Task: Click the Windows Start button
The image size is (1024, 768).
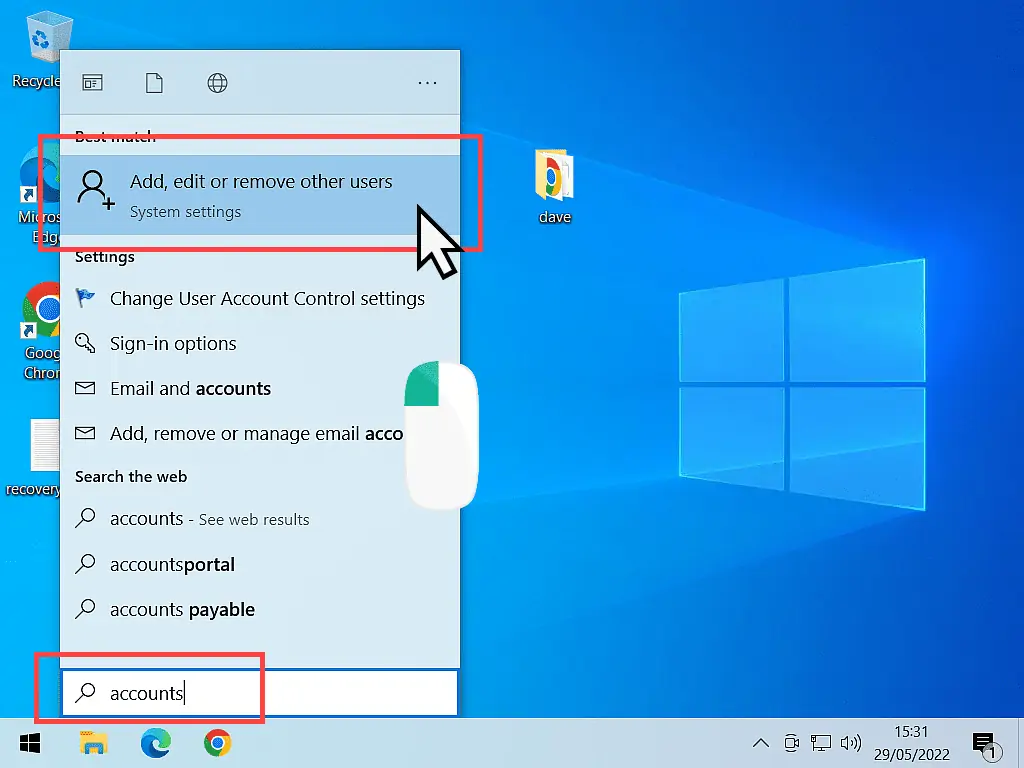Action: (29, 744)
